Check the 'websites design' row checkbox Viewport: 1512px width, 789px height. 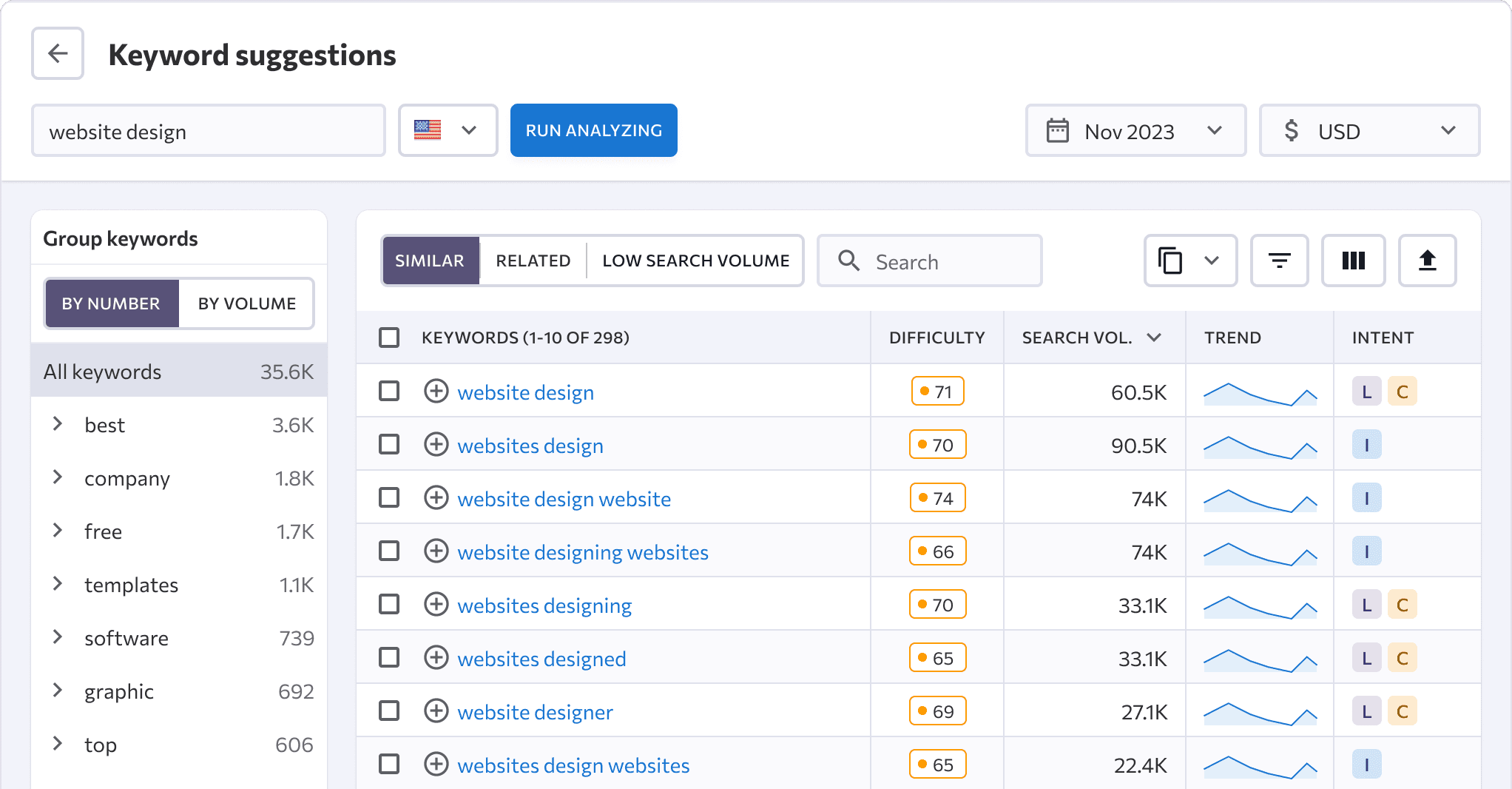coord(389,444)
